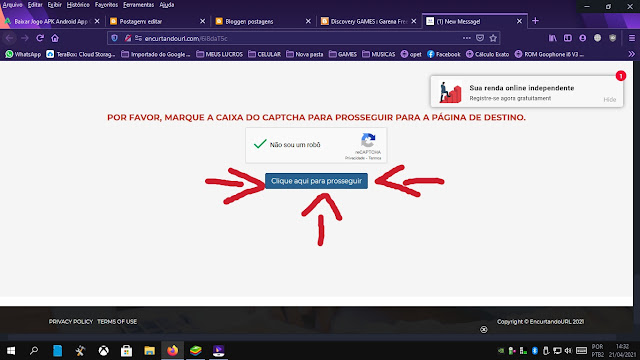Hide the online income notification
Image resolution: width=640 pixels, height=360 pixels.
click(x=609, y=100)
